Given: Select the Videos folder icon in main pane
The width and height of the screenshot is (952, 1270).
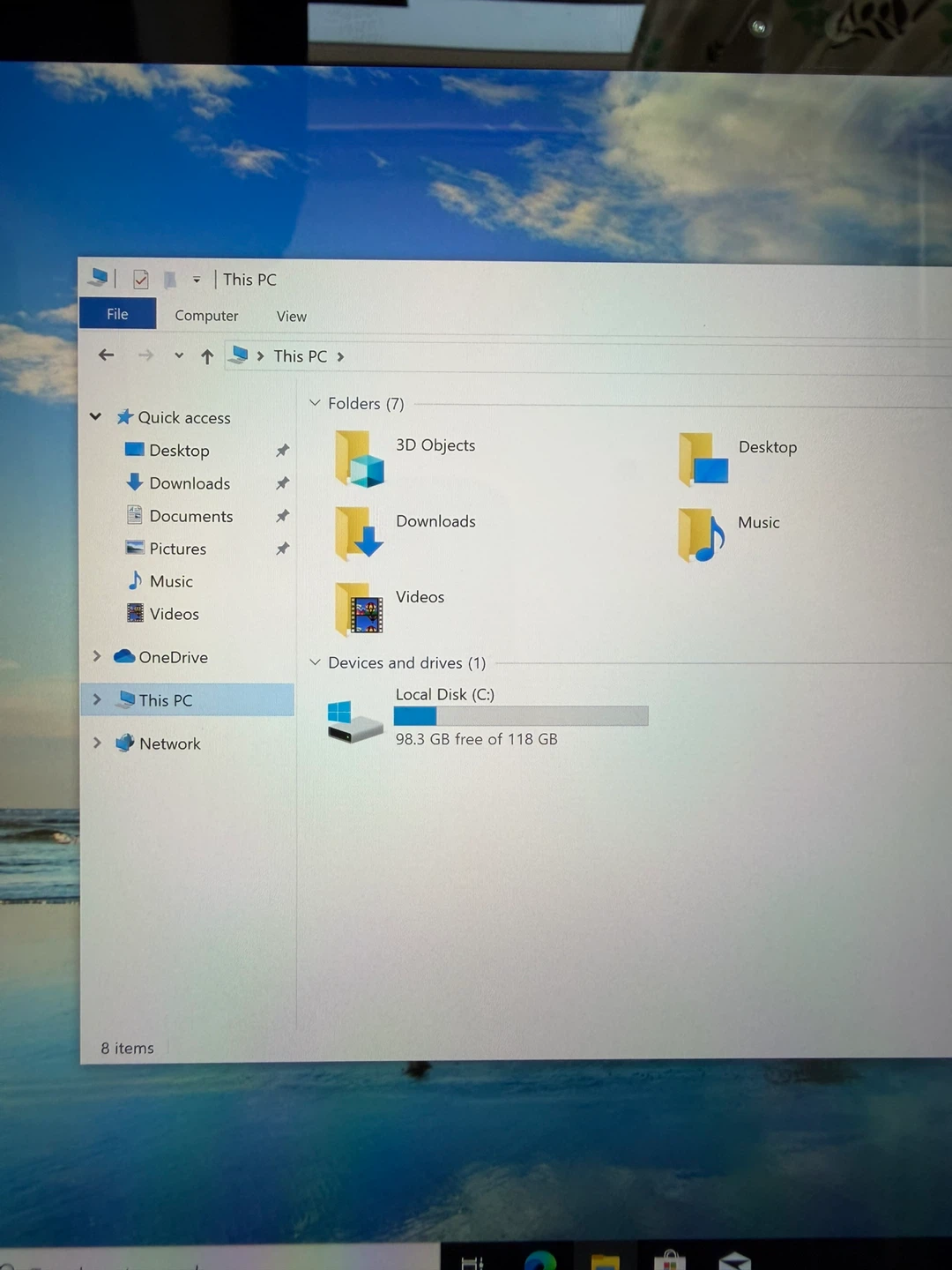Looking at the screenshot, I should coord(359,609).
